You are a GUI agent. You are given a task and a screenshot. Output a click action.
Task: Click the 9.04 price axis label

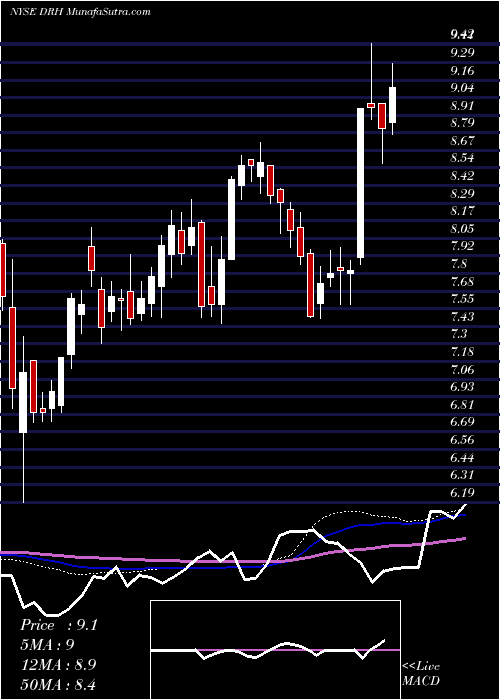pyautogui.click(x=463, y=88)
